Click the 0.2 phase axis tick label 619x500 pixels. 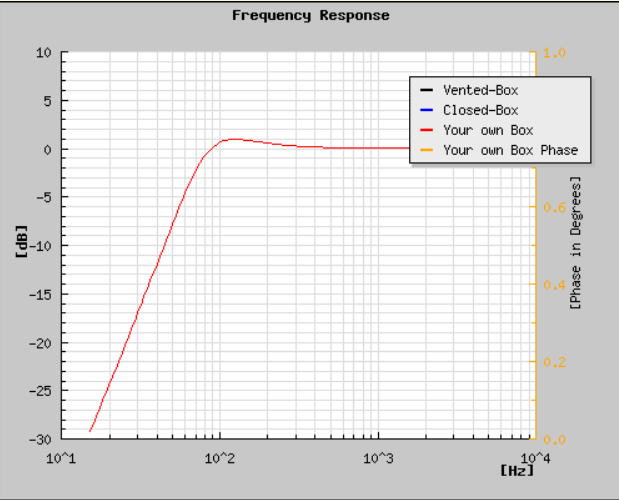pos(554,362)
